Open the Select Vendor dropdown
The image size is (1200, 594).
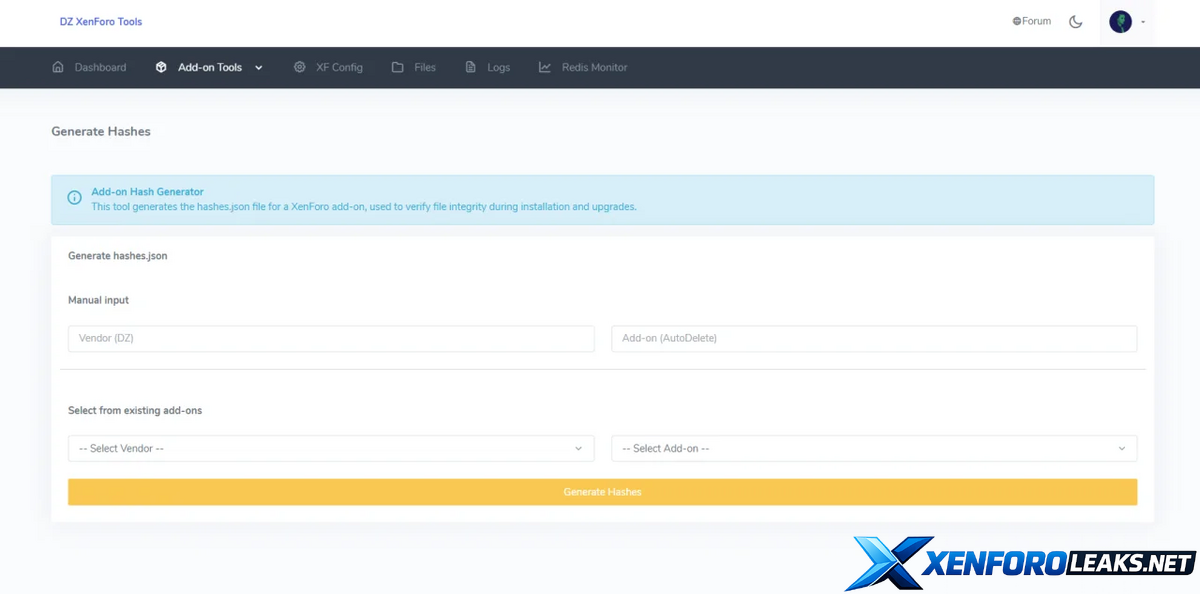[331, 449]
